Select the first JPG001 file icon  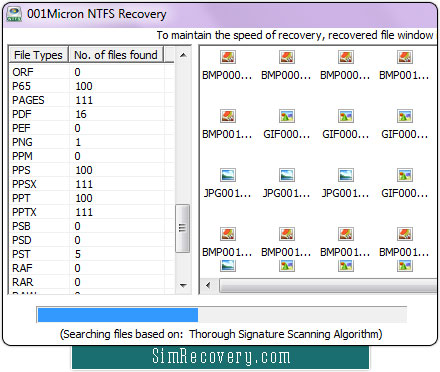[228, 175]
